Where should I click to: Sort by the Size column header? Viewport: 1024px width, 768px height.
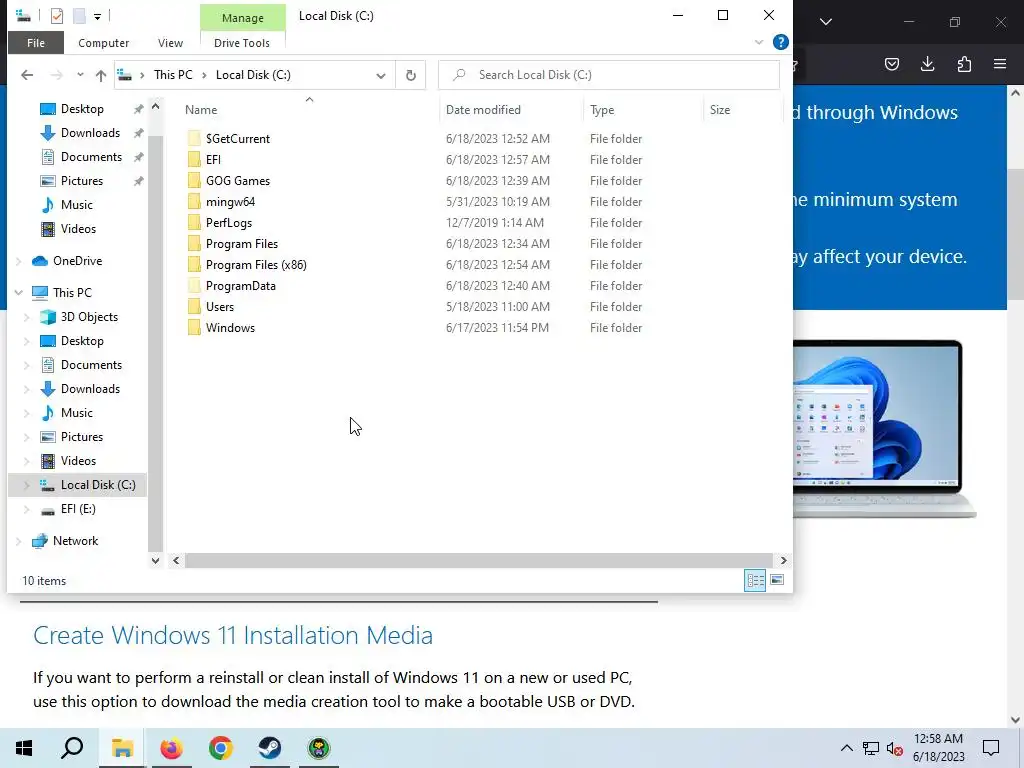coord(720,110)
